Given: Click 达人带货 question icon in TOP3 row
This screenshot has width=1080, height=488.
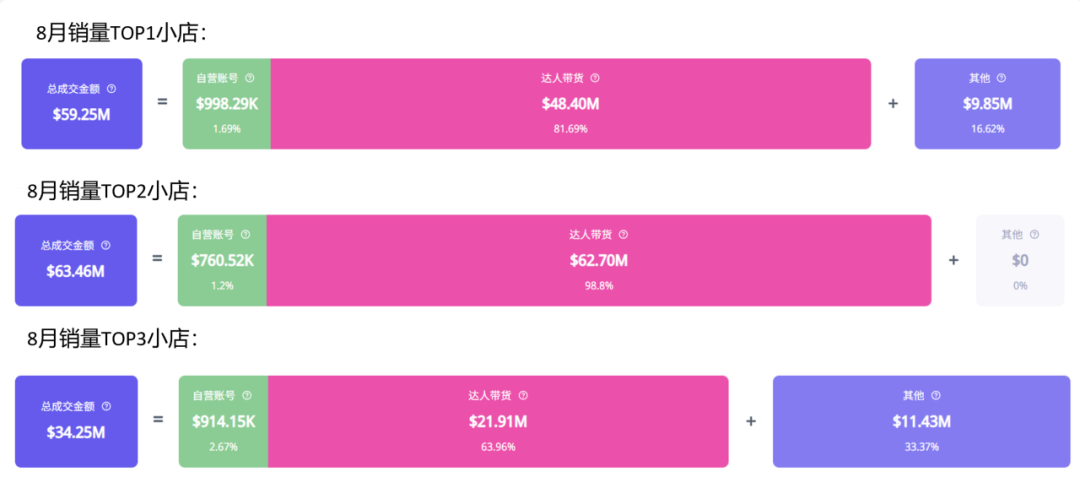Looking at the screenshot, I should coord(523,396).
